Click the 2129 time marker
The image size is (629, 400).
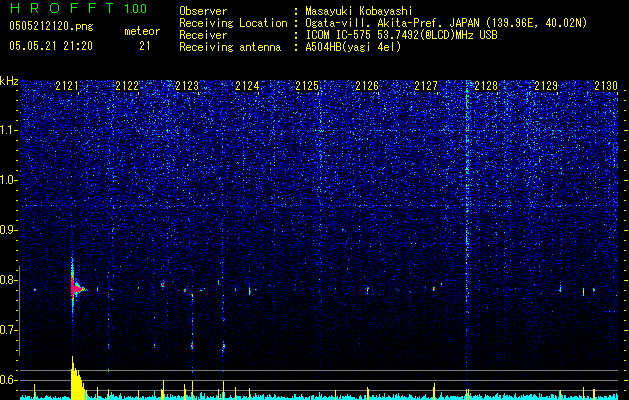click(x=546, y=86)
